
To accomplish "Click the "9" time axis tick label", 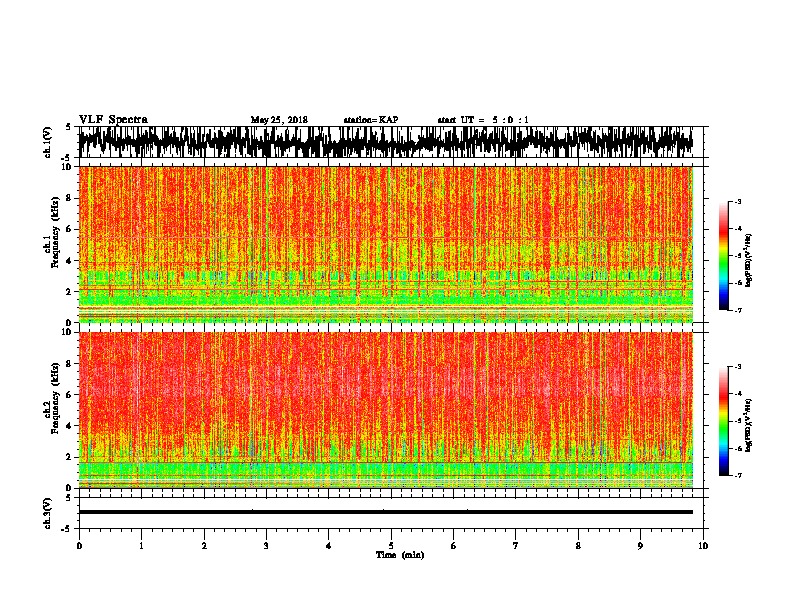I will pyautogui.click(x=640, y=546).
